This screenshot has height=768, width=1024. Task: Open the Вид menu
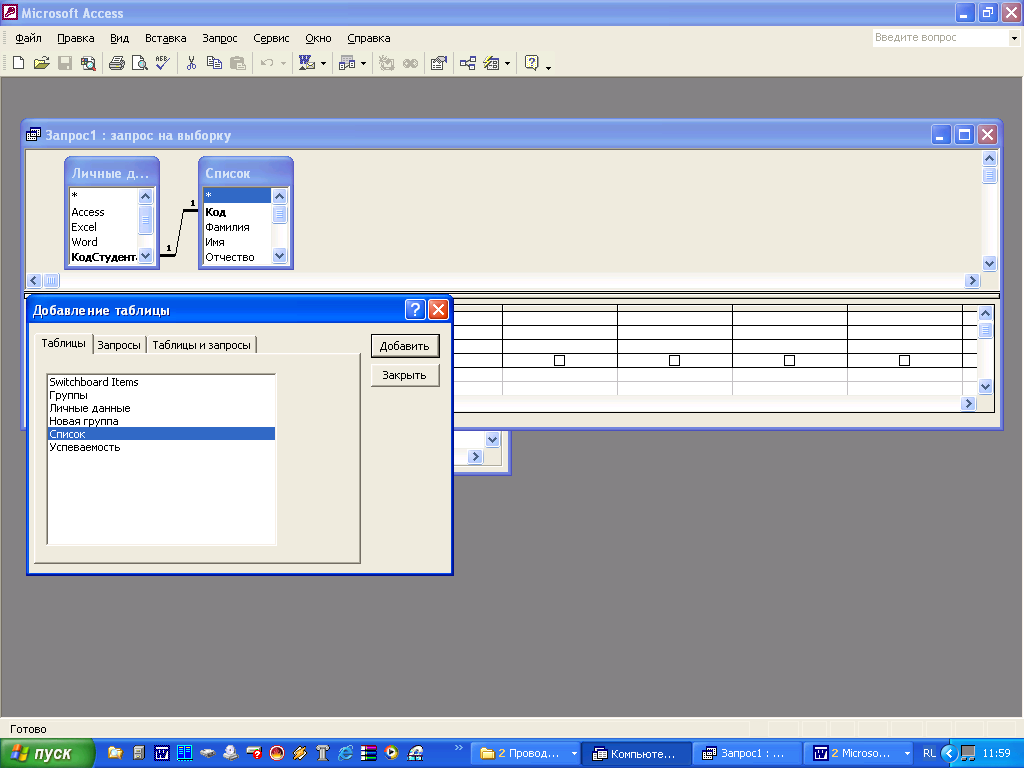pos(120,38)
